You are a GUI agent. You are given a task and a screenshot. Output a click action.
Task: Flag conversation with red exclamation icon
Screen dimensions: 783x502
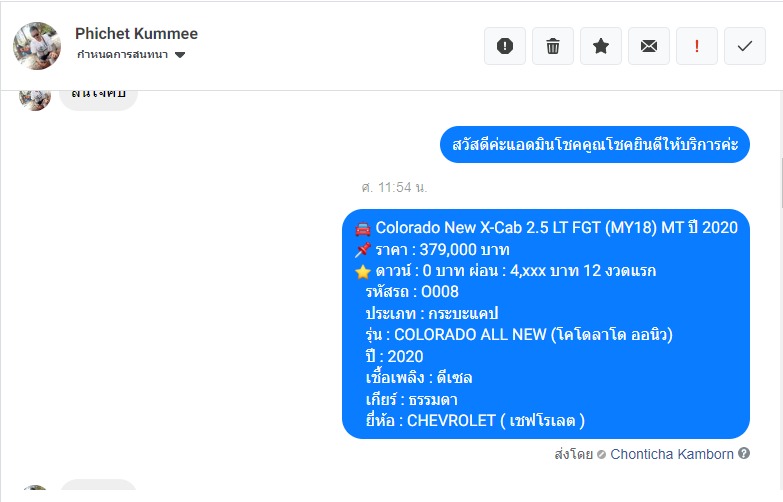[697, 46]
